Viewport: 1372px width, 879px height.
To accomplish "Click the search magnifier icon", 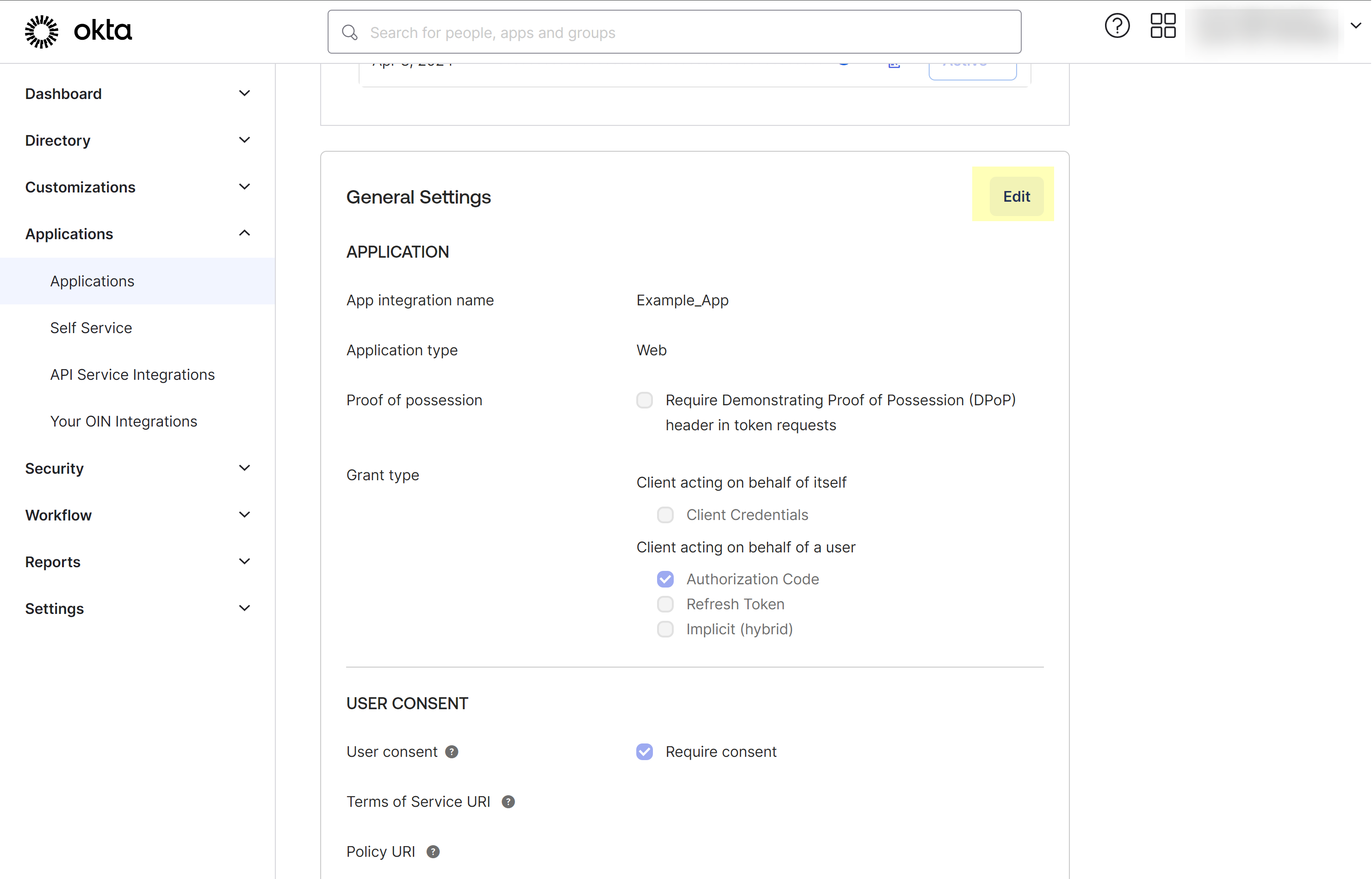I will [x=349, y=32].
